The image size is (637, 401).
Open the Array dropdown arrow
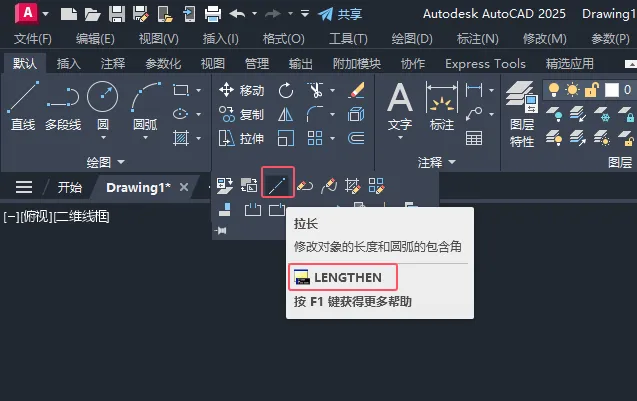point(332,139)
